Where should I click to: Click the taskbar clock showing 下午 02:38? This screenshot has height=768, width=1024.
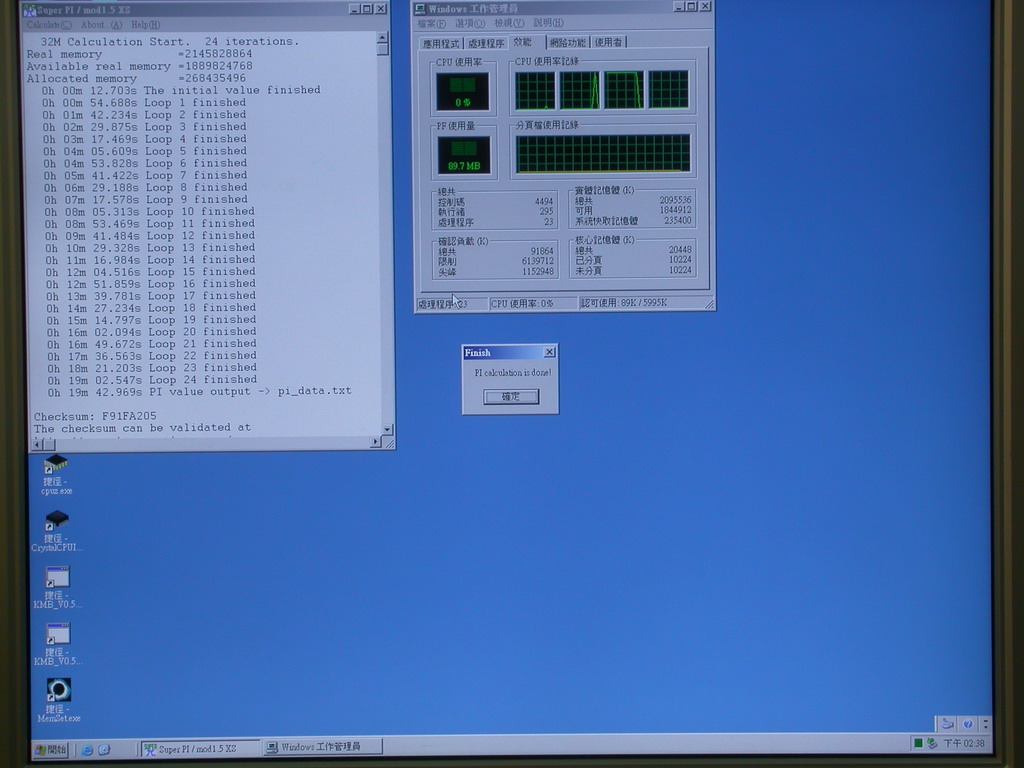click(x=964, y=743)
